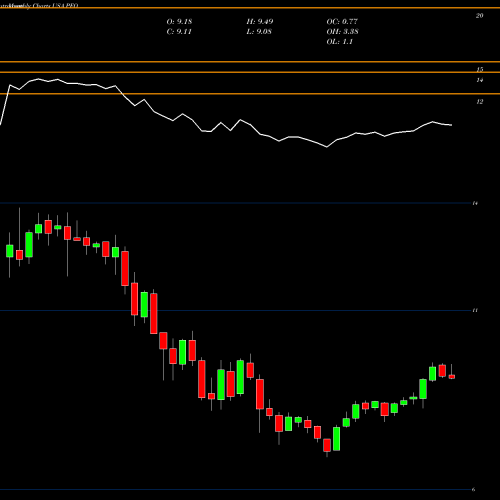Click the high price value "H: 9.49"
Image resolution: width=500 pixels, height=500 pixels.
point(260,22)
